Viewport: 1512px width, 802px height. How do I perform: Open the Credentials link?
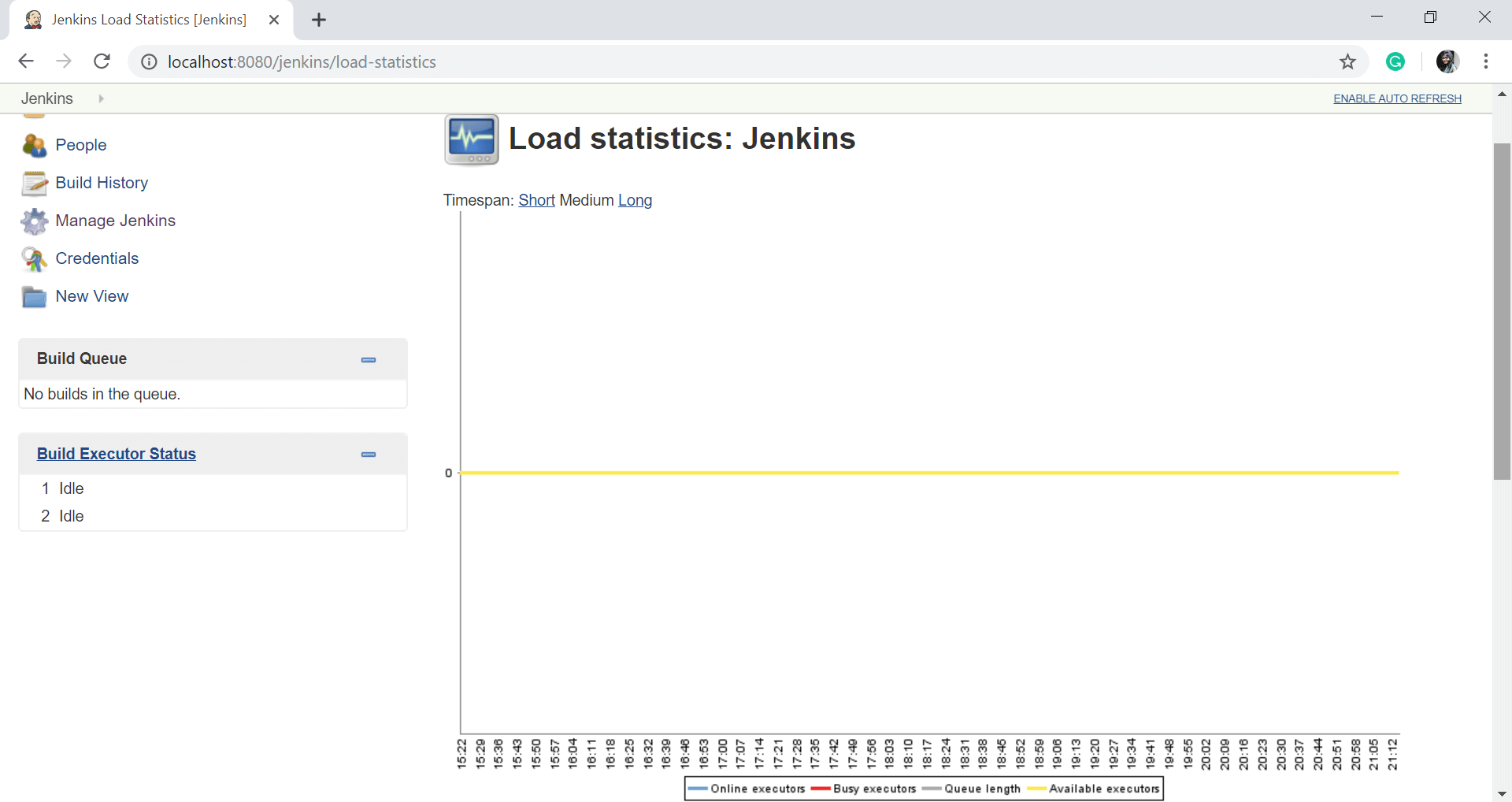[97, 258]
